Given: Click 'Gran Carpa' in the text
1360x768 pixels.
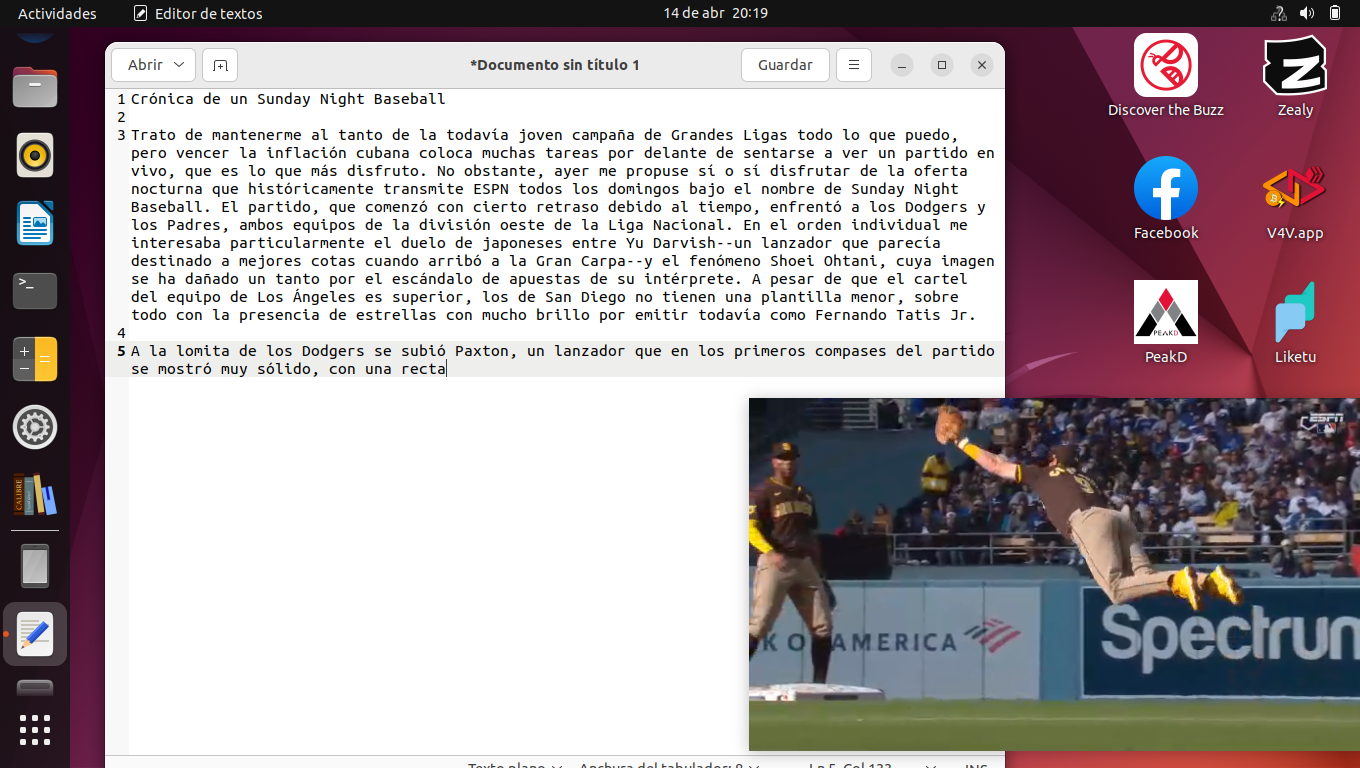Looking at the screenshot, I should [x=581, y=261].
